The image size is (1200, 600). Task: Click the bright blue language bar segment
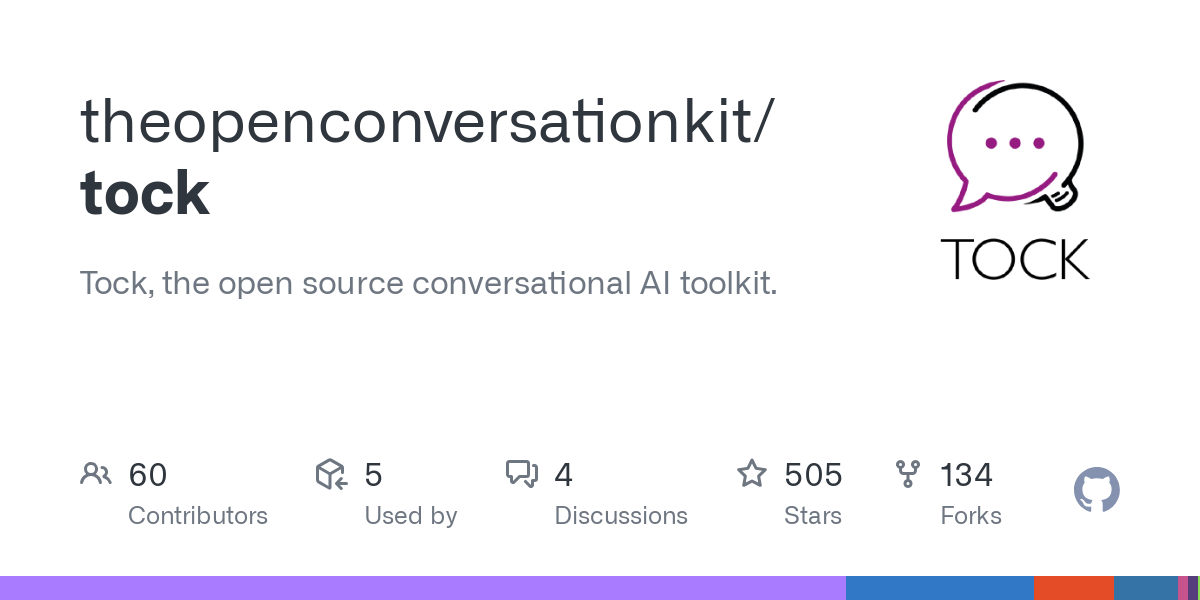pos(939,588)
